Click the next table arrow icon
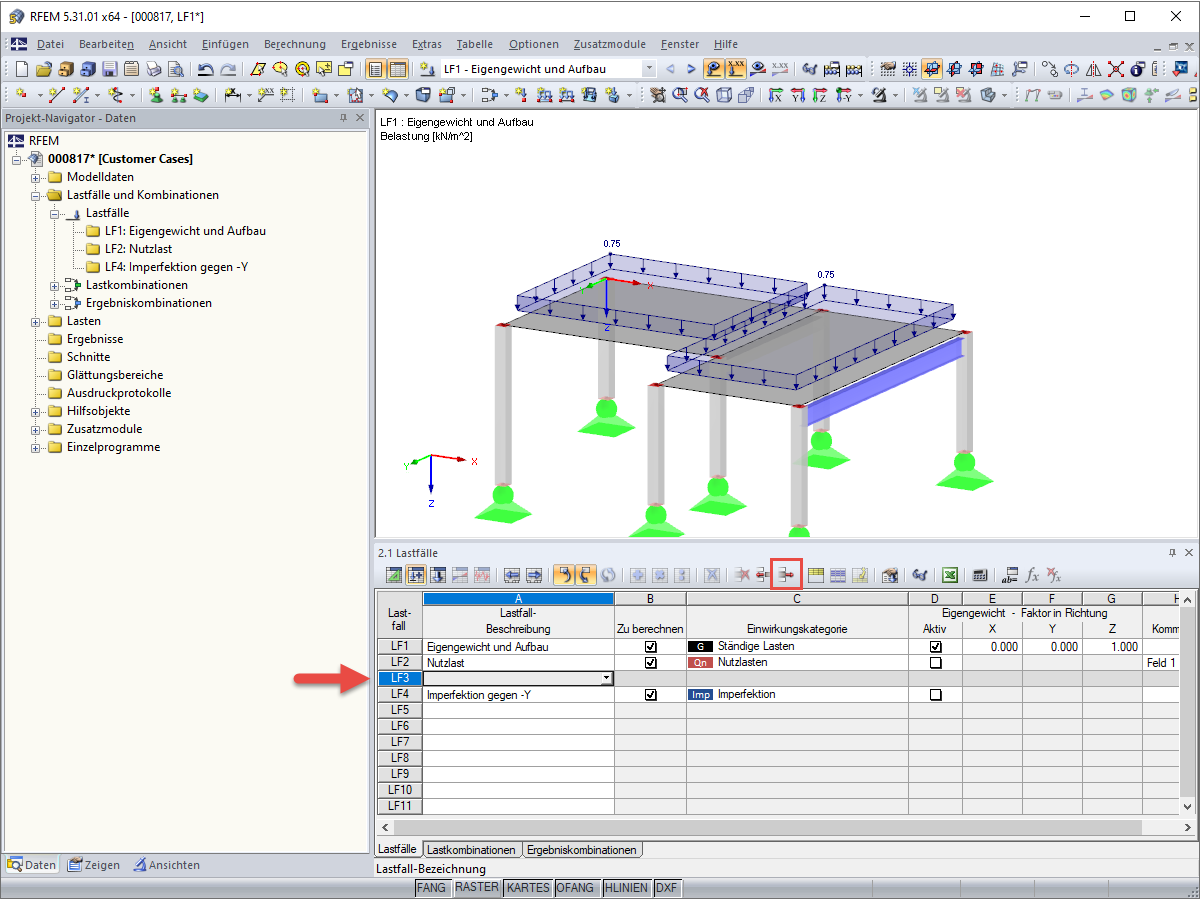This screenshot has height=900, width=1200. tap(533, 575)
